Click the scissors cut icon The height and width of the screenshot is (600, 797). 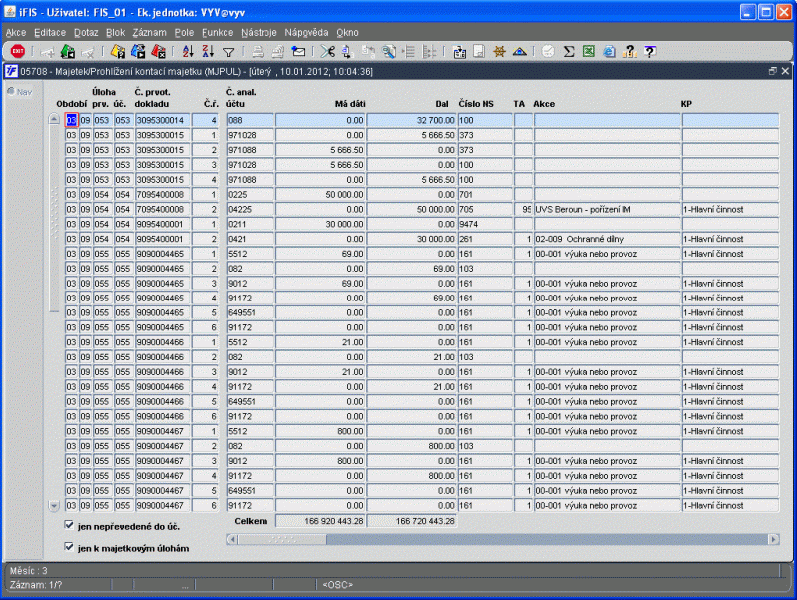click(x=328, y=51)
